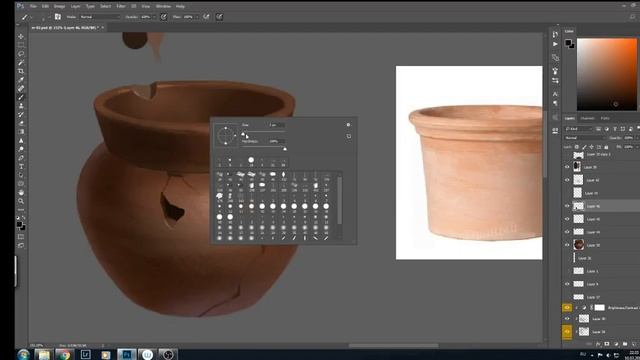Toggle pressure controls size button
Image resolution: width=640 pixels, height=360 pixels.
[219, 17]
